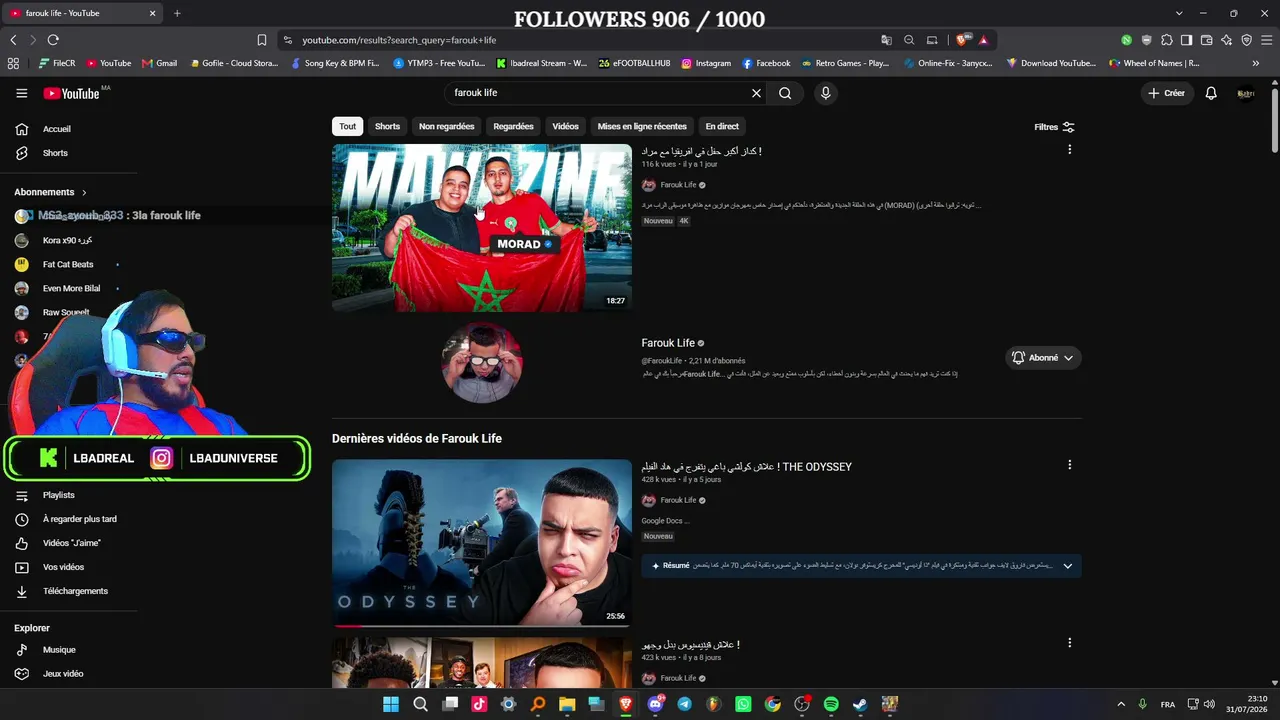This screenshot has height=720, width=1280.
Task: Open The Odyssey video thumbnail
Action: point(482,543)
